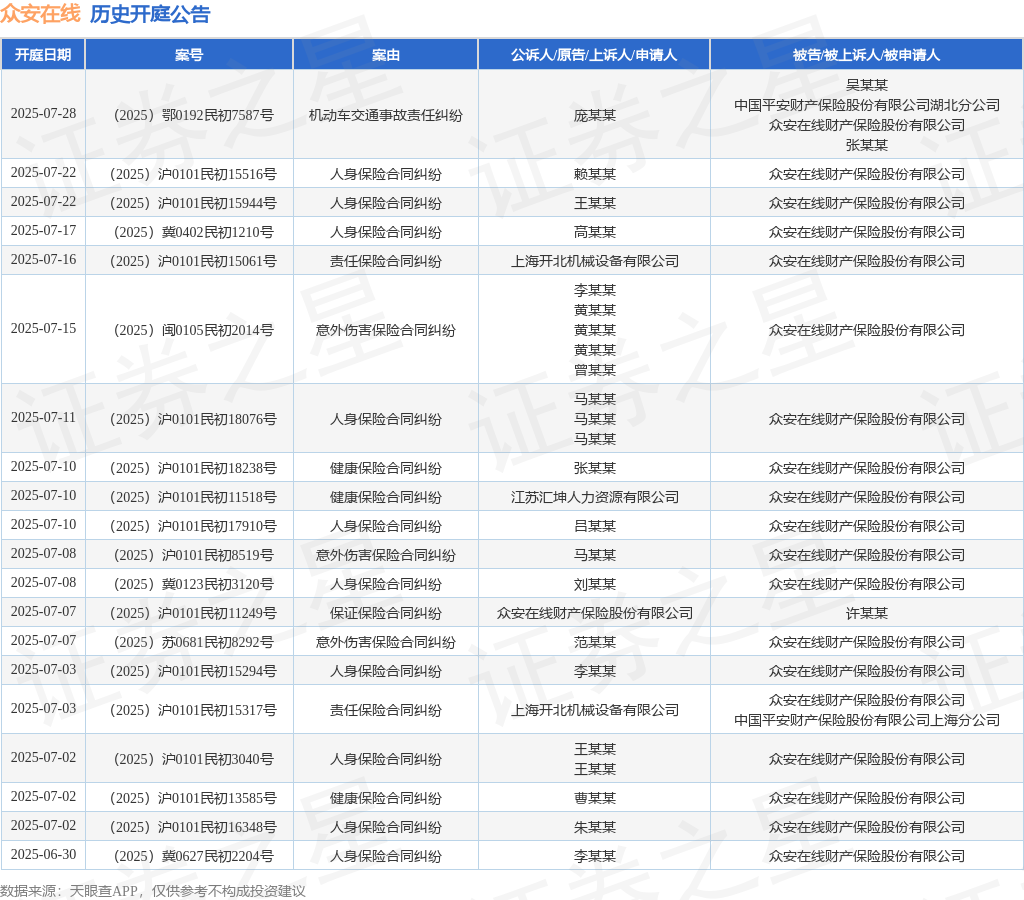Click the '公诉人/原告/上诉人/申请人' column header
The height and width of the screenshot is (900, 1024).
click(x=594, y=55)
